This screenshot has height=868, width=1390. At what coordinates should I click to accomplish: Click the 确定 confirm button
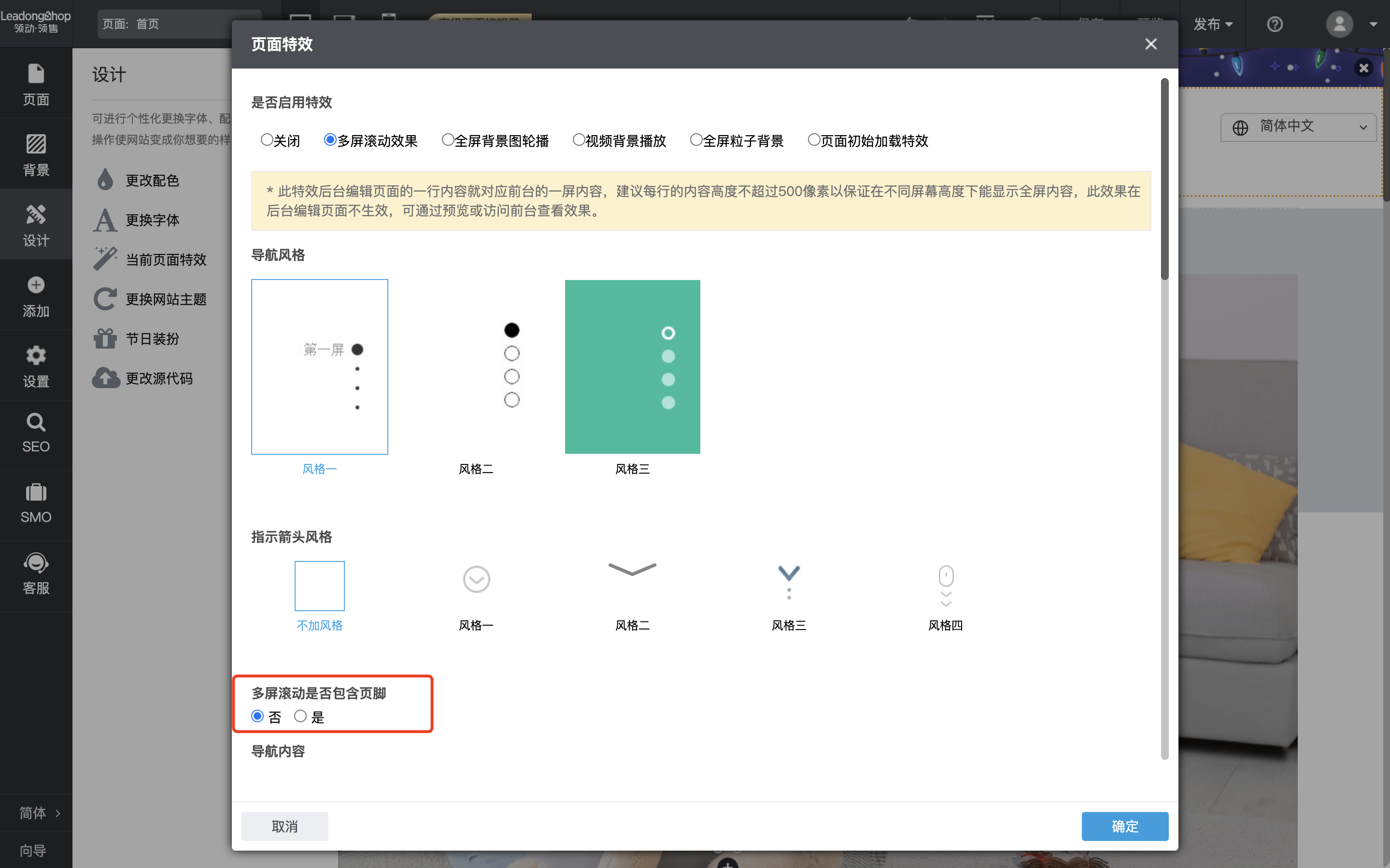[1124, 826]
